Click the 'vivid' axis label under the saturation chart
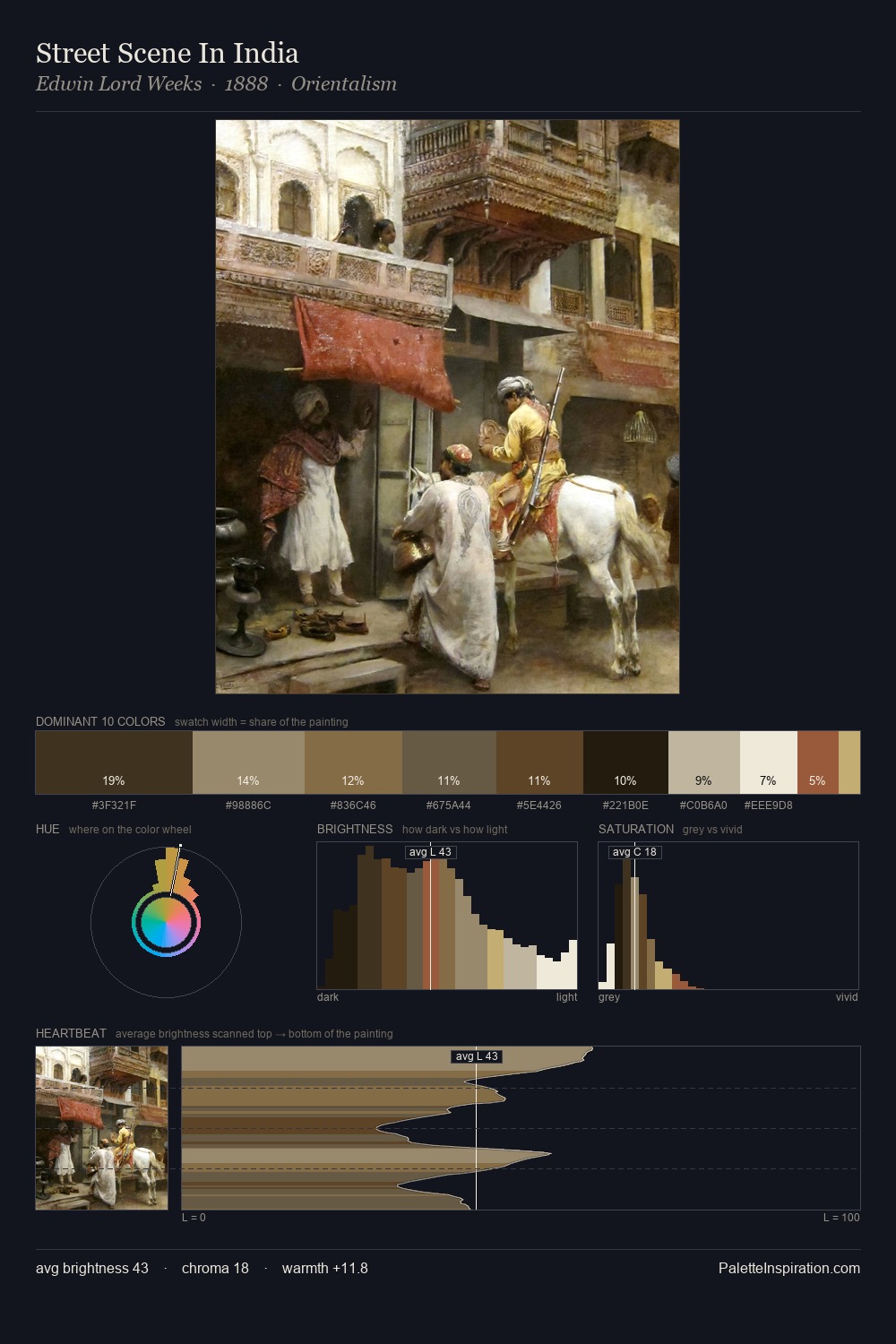Screen dimensions: 896x1344 click(x=847, y=997)
